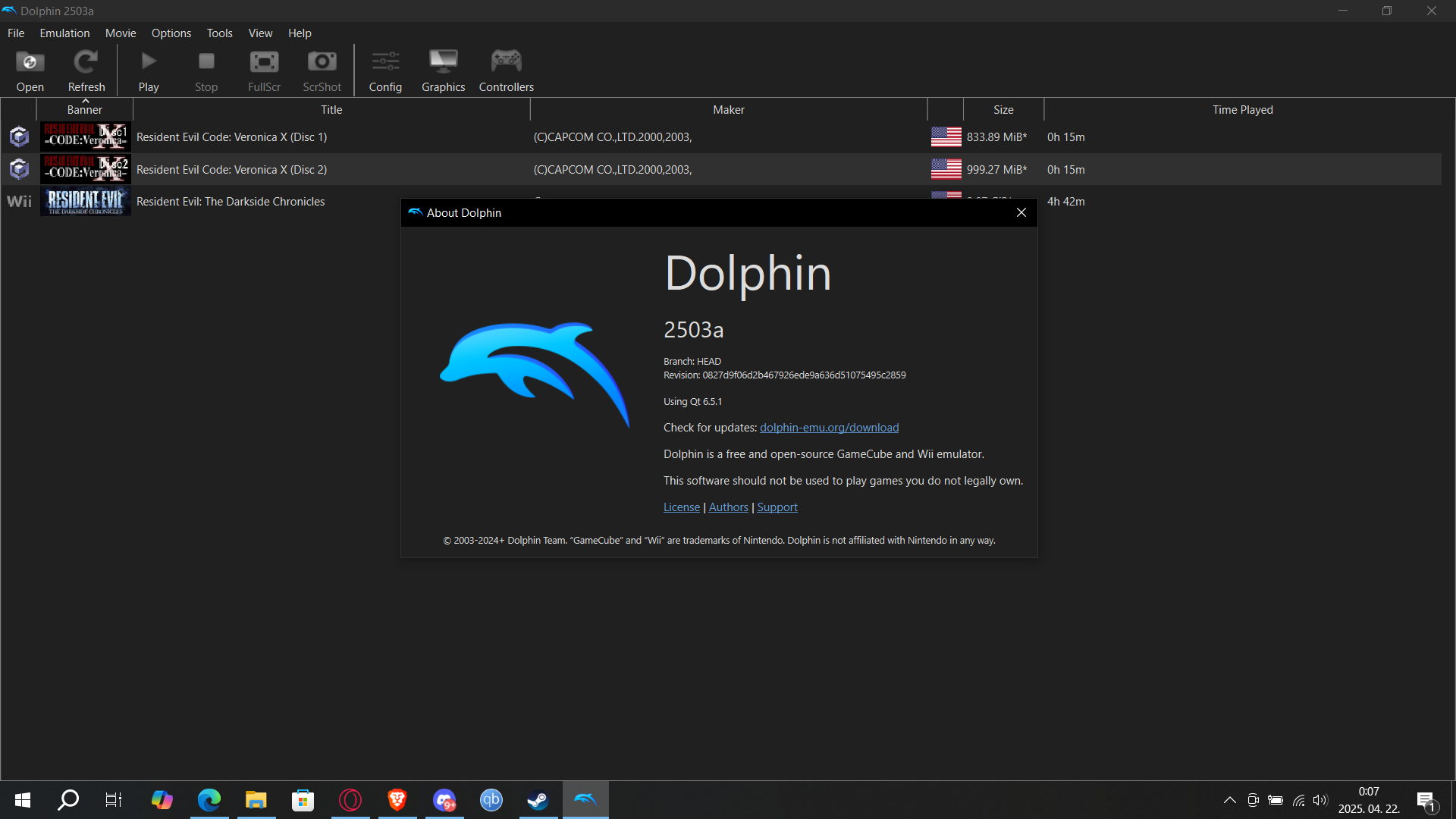Screen dimensions: 1456x819
Task: Click Disc 1 banner thumbnail
Action: [85, 136]
